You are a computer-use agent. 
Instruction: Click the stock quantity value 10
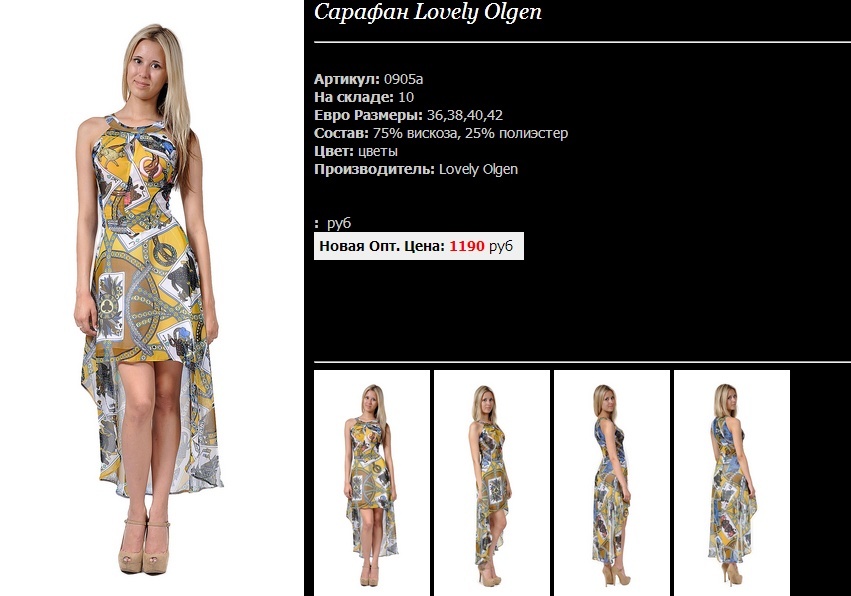[406, 97]
